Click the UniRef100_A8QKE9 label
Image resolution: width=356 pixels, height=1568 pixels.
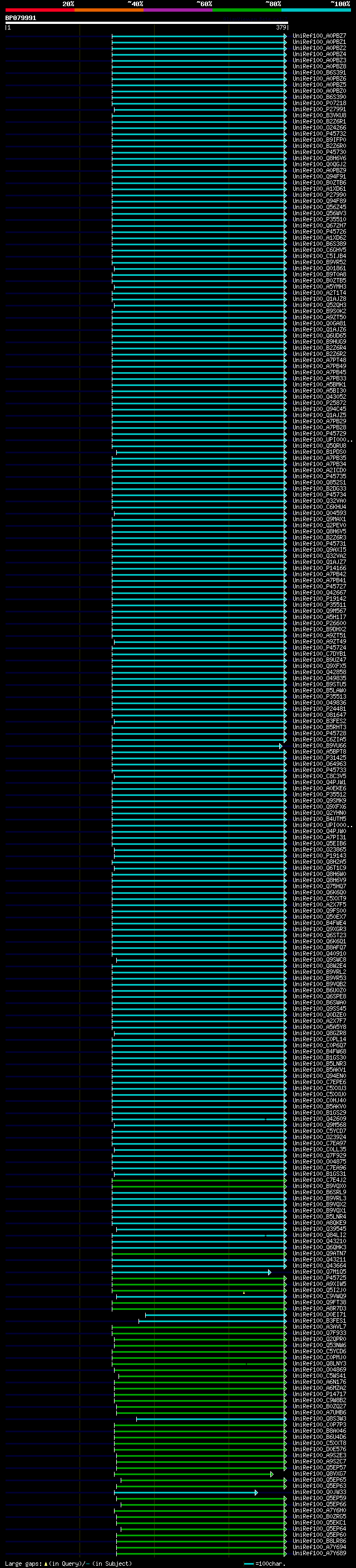(319, 1222)
